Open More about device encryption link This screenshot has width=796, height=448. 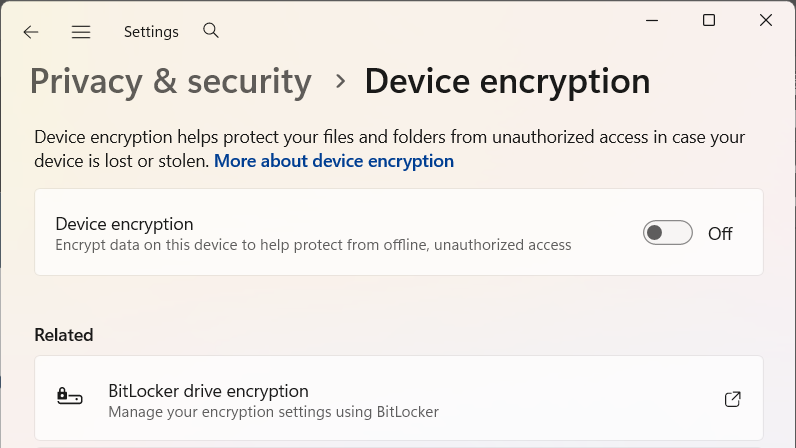tap(334, 161)
